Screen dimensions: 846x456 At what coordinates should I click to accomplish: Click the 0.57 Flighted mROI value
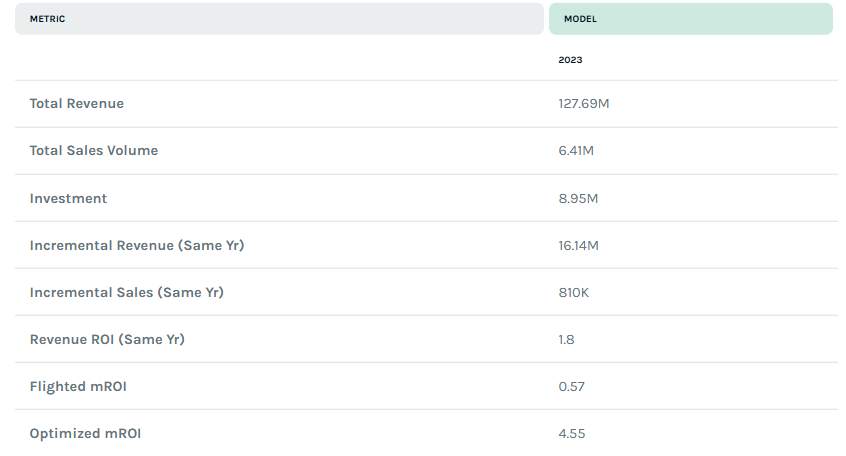click(571, 386)
